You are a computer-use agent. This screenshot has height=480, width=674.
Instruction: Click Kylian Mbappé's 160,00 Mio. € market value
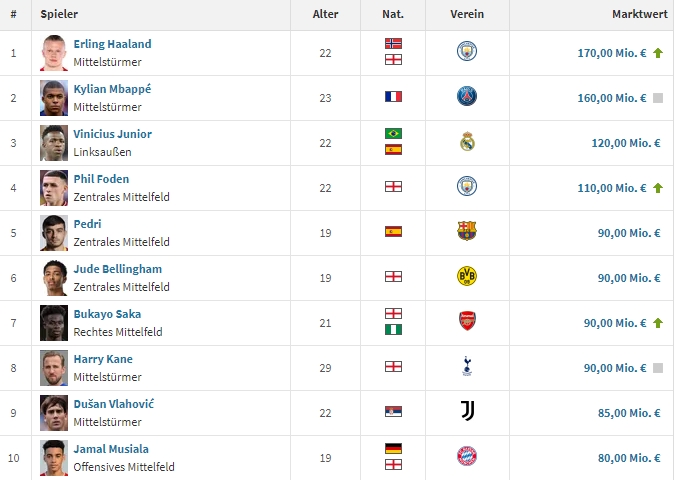click(612, 98)
